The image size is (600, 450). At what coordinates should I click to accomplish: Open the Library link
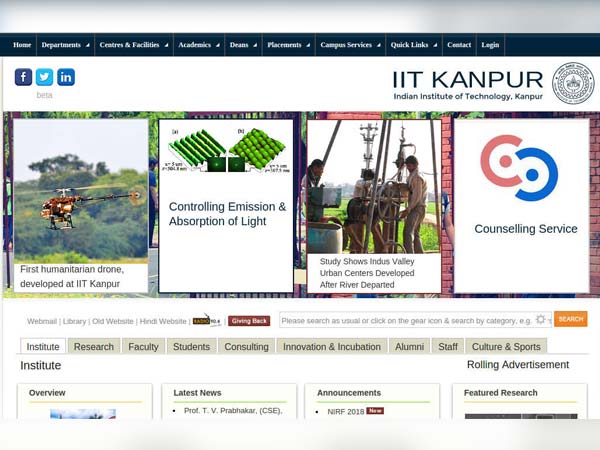(x=74, y=321)
